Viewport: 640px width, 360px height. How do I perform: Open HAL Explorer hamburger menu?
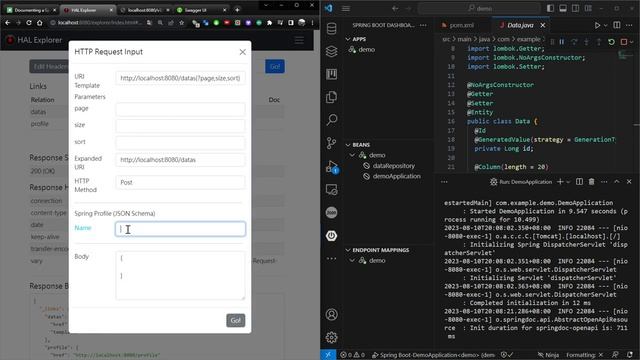(x=299, y=40)
